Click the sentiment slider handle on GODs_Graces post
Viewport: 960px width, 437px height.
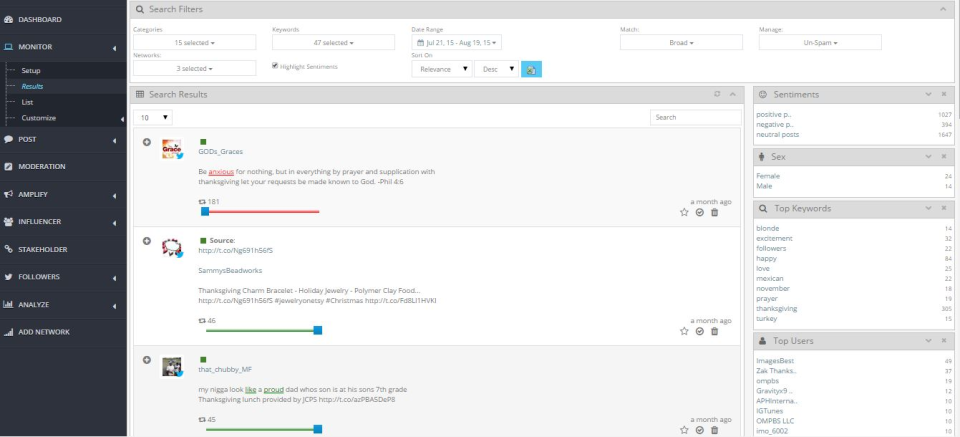(205, 212)
